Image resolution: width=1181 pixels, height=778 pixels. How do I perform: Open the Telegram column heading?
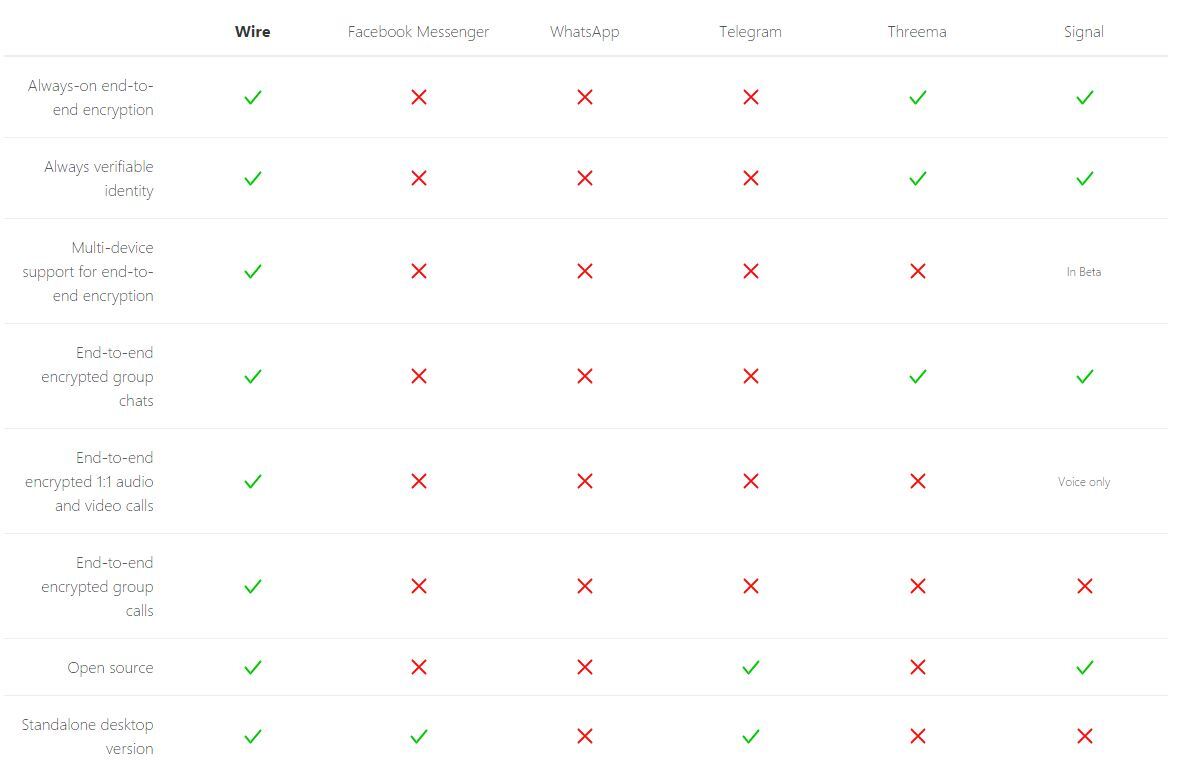(x=750, y=32)
